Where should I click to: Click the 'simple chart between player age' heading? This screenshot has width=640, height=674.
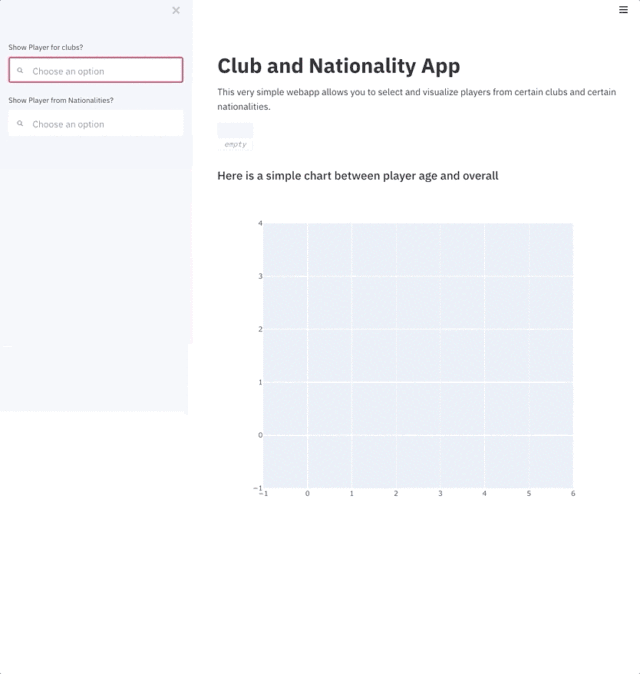coord(358,176)
